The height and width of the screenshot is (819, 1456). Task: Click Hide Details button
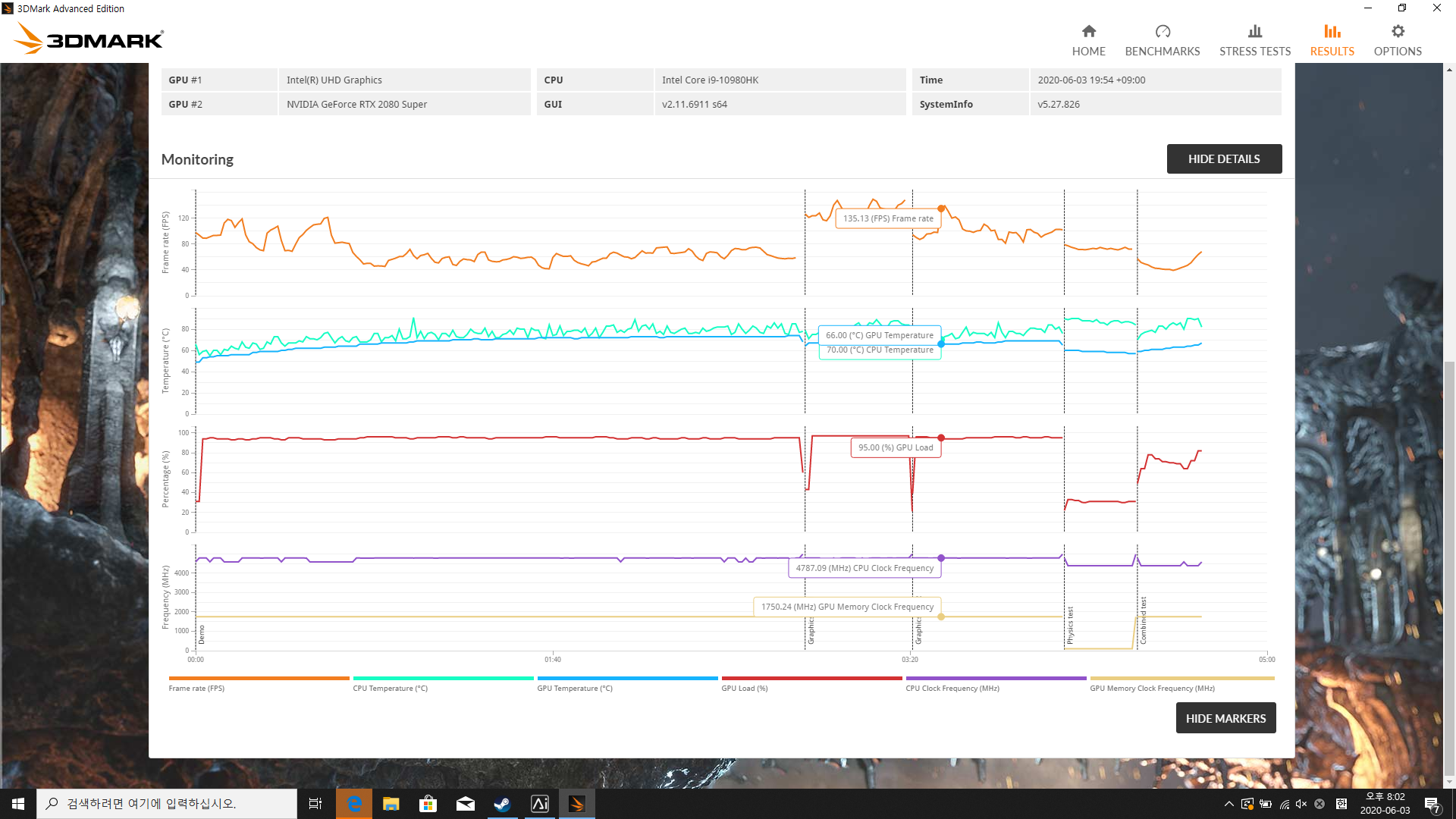1223,159
